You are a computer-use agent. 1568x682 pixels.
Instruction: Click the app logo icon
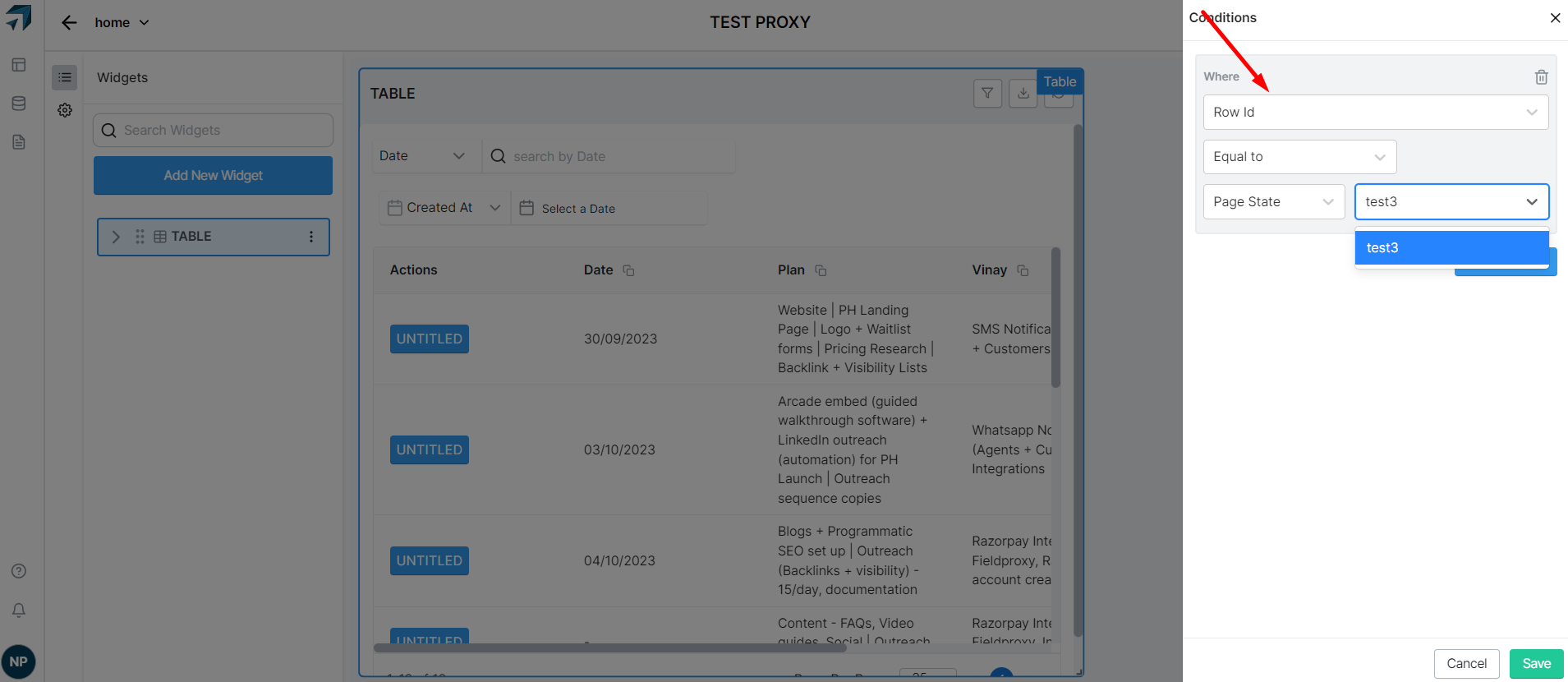pos(19,17)
